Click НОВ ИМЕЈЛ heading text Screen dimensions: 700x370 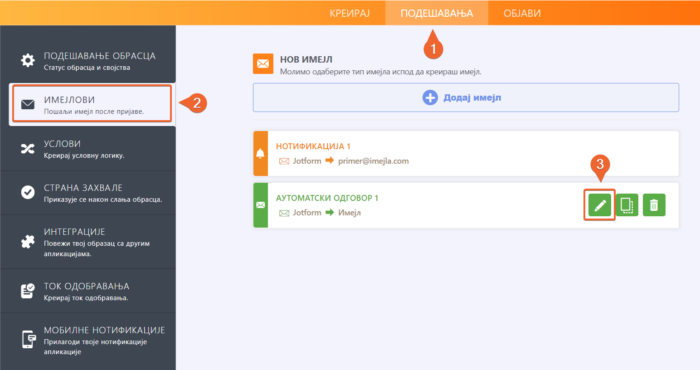click(306, 59)
